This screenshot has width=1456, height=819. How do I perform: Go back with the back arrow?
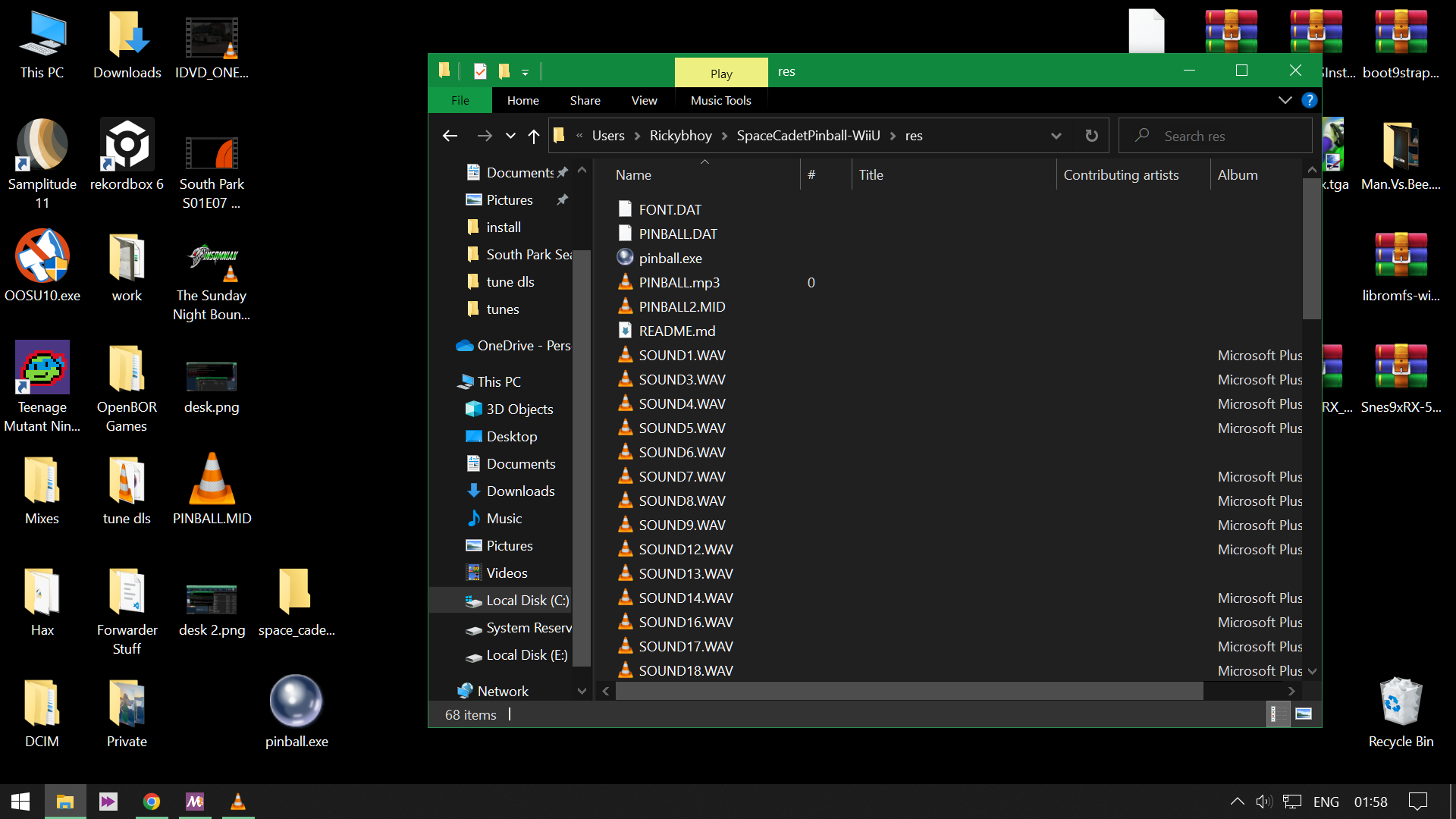450,136
